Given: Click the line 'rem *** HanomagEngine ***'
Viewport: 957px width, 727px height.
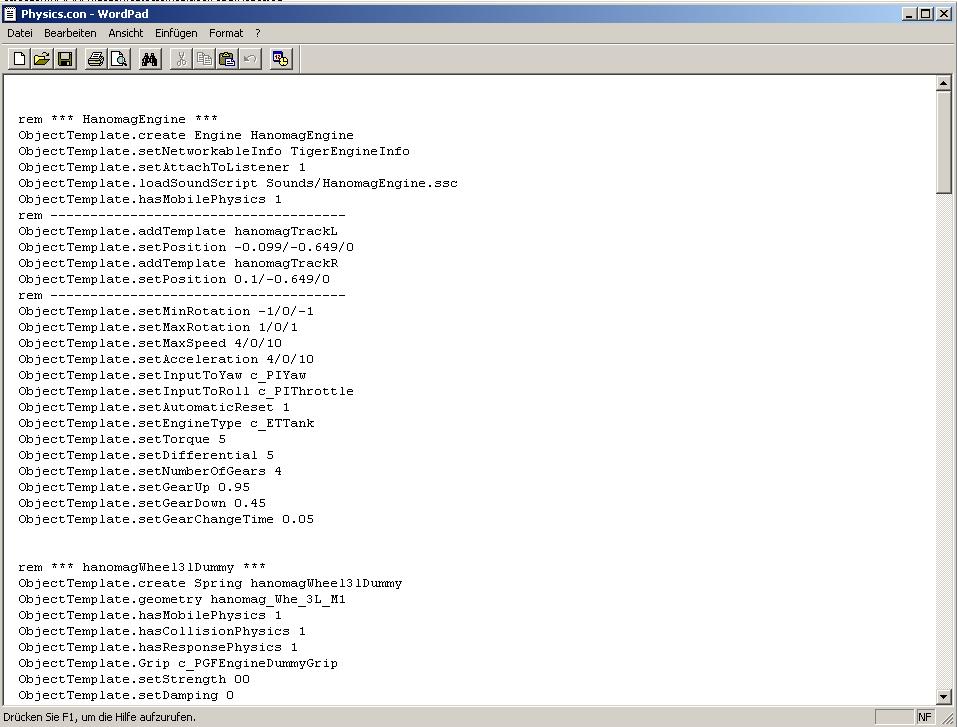Looking at the screenshot, I should pyautogui.click(x=118, y=119).
